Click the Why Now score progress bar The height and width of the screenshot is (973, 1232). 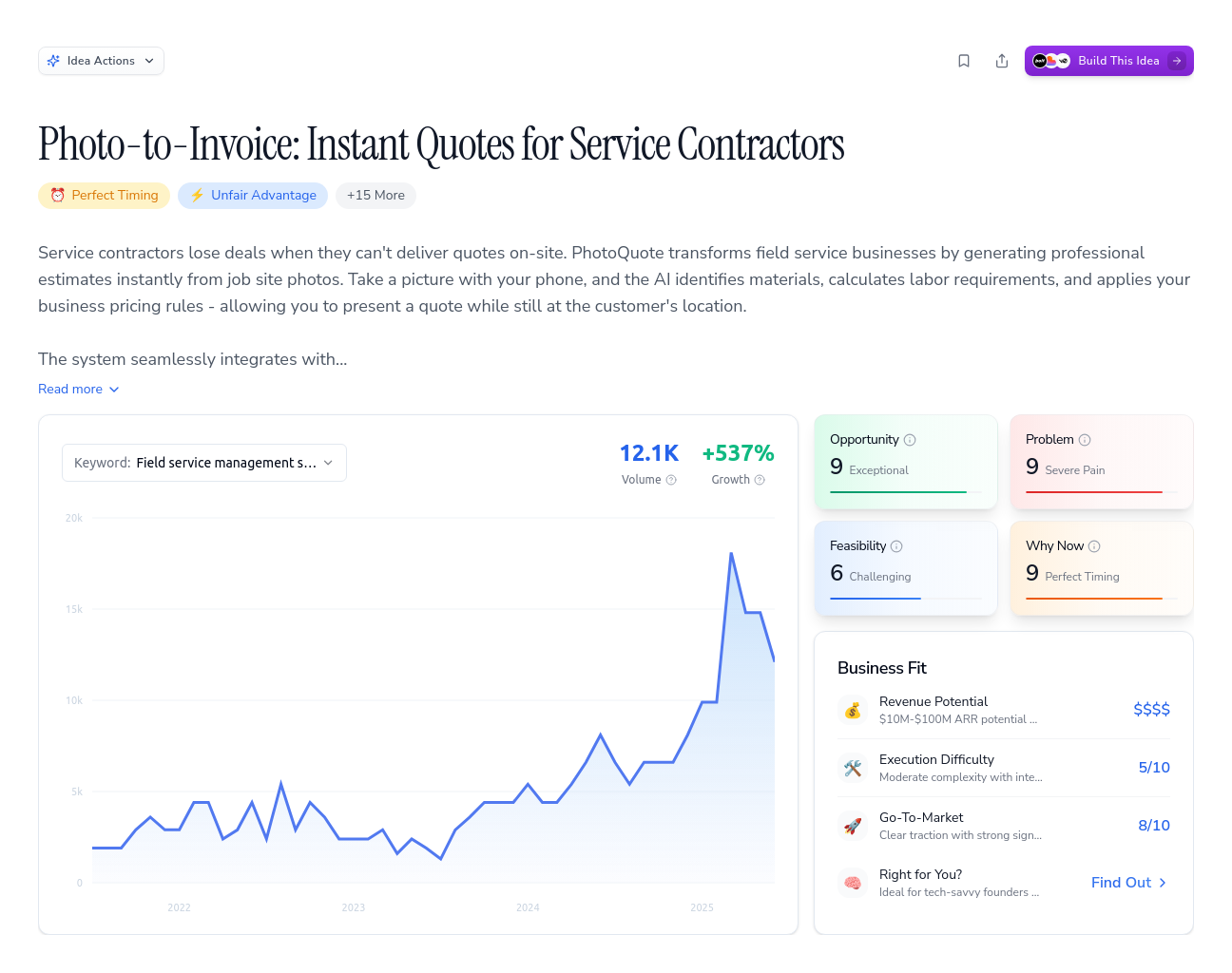point(1102,599)
